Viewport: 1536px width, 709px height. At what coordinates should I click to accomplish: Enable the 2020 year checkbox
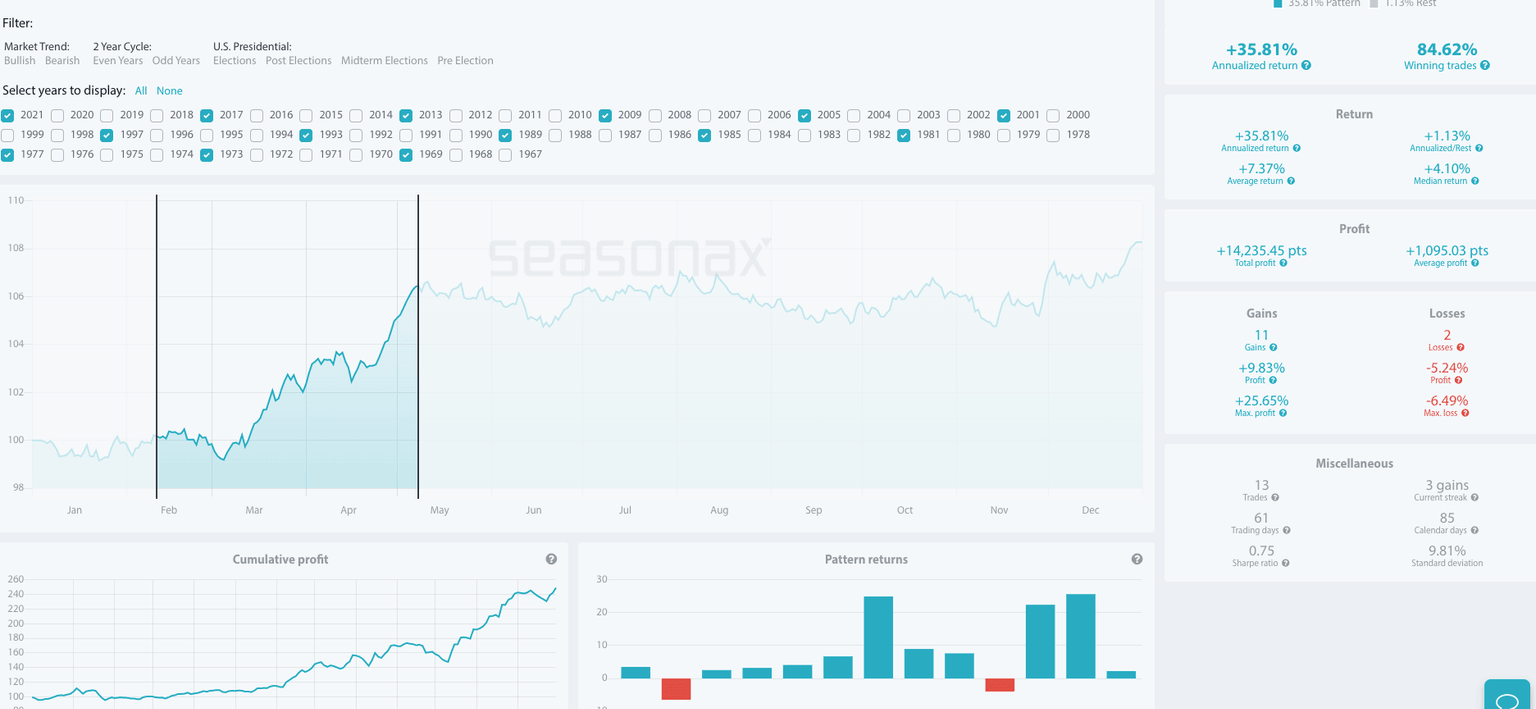point(58,115)
